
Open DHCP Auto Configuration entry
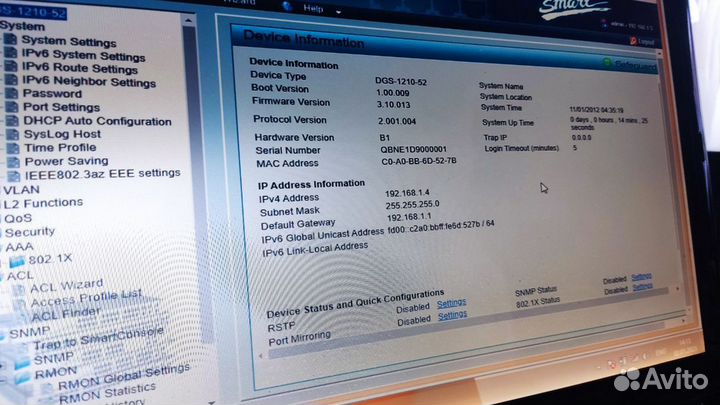point(97,121)
